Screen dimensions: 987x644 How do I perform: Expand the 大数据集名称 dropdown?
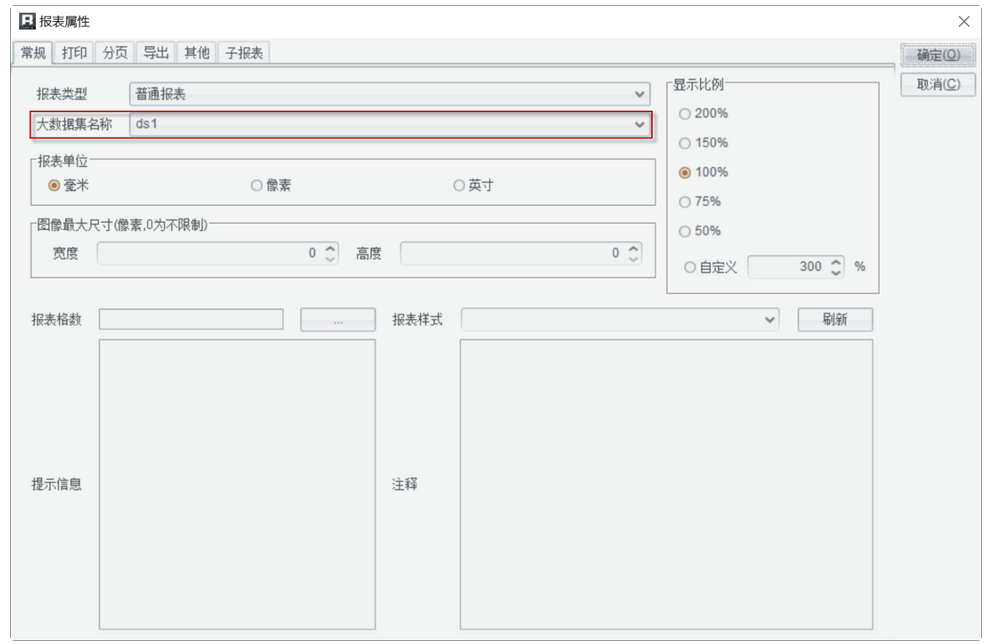coord(640,125)
